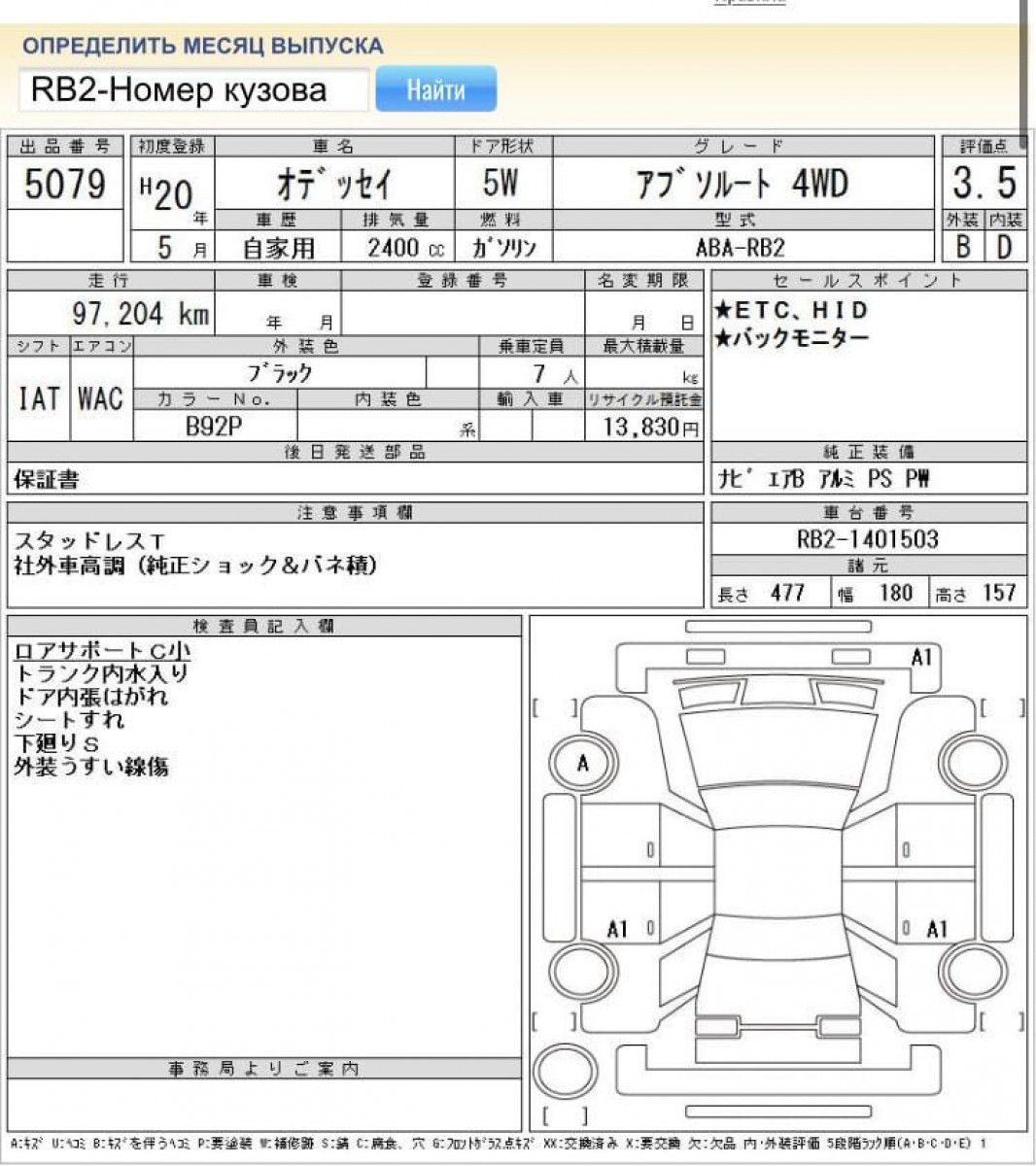Click the 自家用 vehicle history value

click(278, 248)
